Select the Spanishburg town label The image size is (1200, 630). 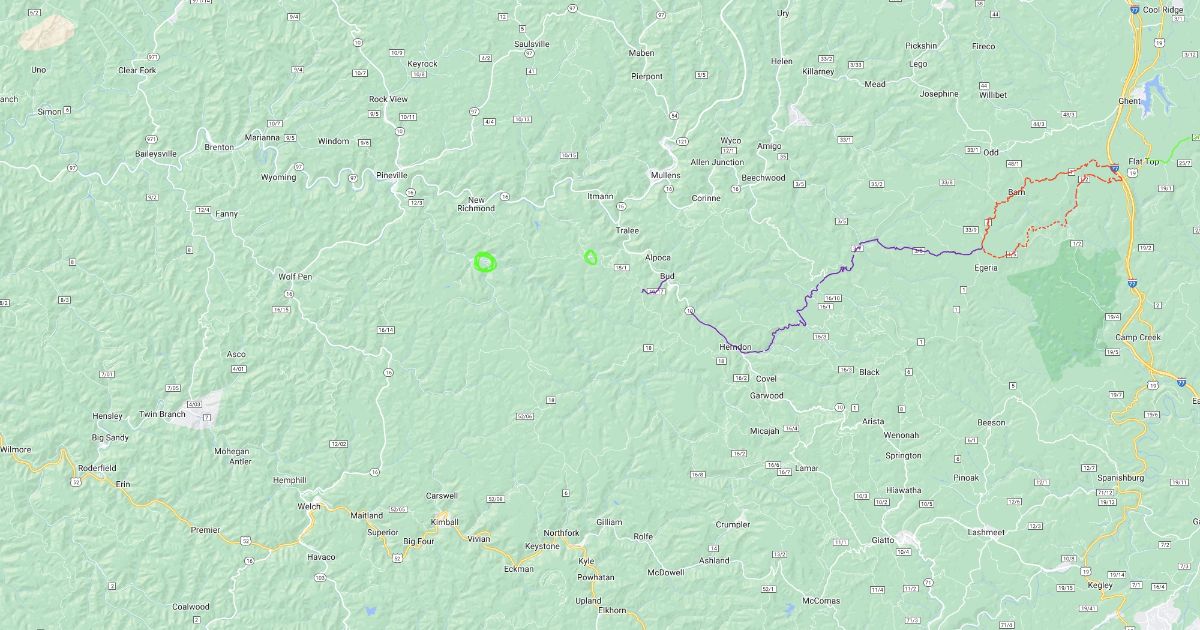pos(1119,478)
